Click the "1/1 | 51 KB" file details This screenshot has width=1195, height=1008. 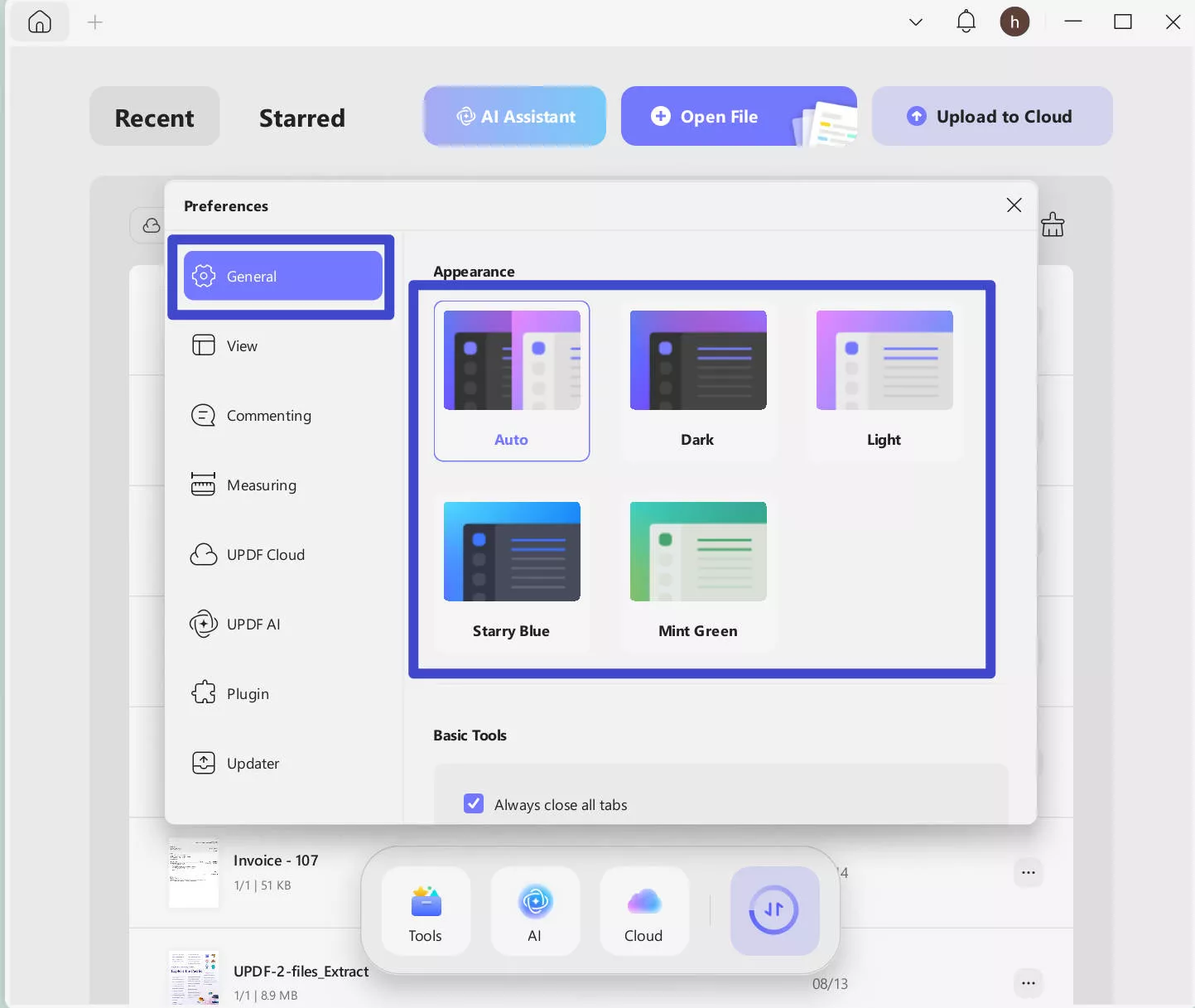(x=263, y=885)
